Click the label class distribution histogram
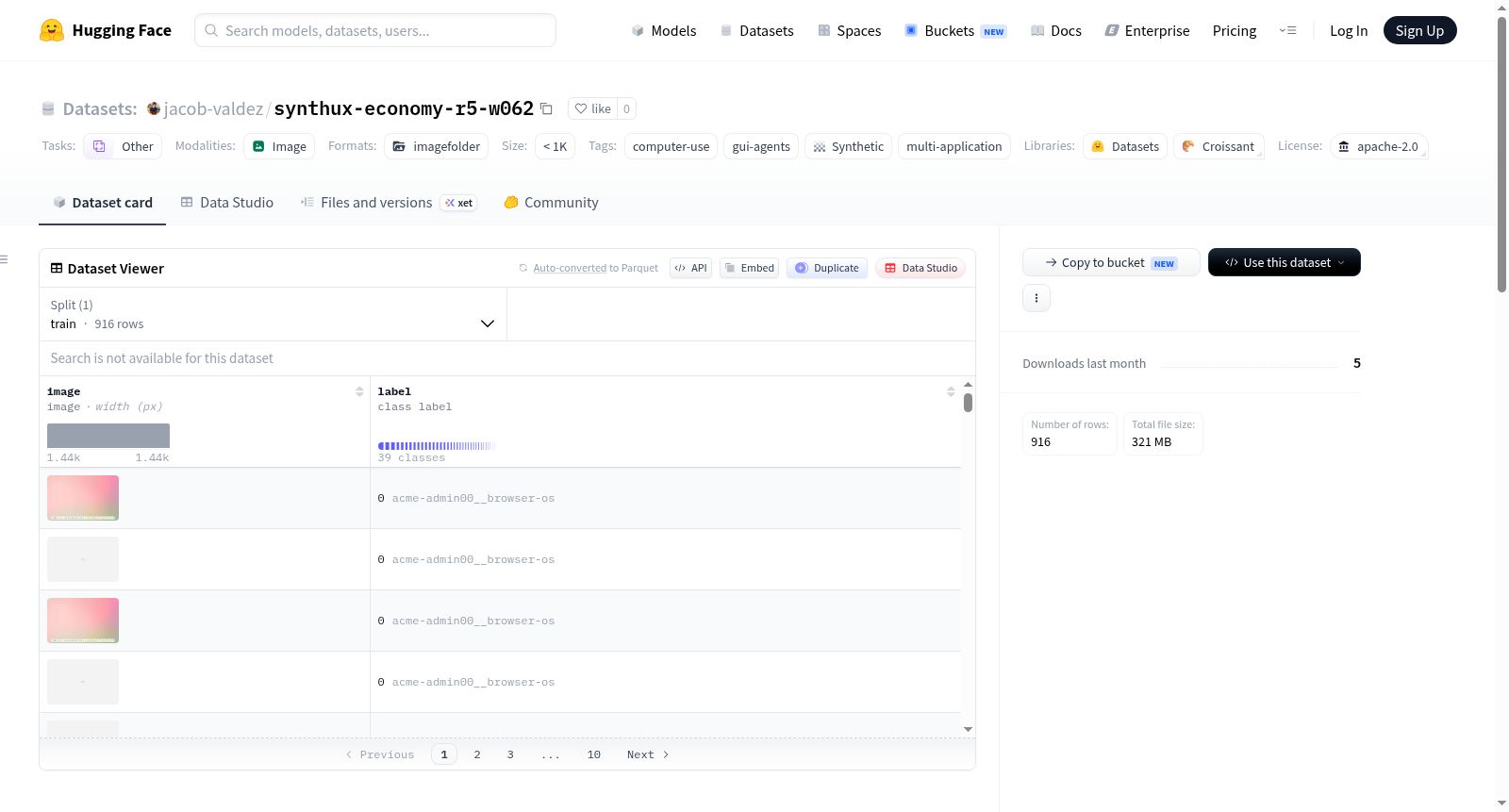 pos(437,446)
